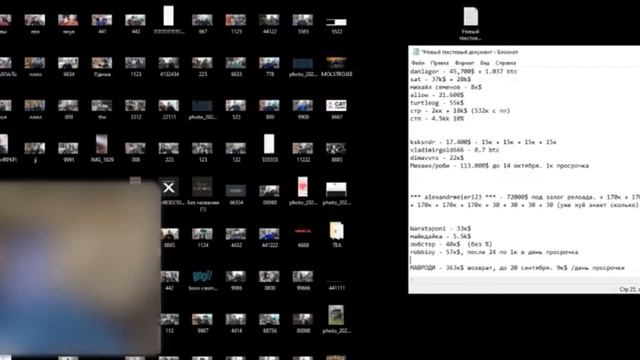
Task: Select the thumbnail labeled 667
Action: 202,24
